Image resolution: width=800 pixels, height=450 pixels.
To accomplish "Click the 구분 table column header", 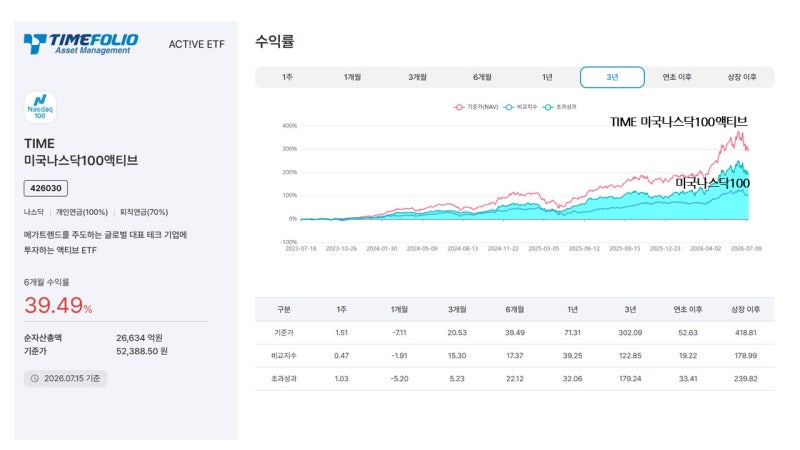I will (x=284, y=310).
